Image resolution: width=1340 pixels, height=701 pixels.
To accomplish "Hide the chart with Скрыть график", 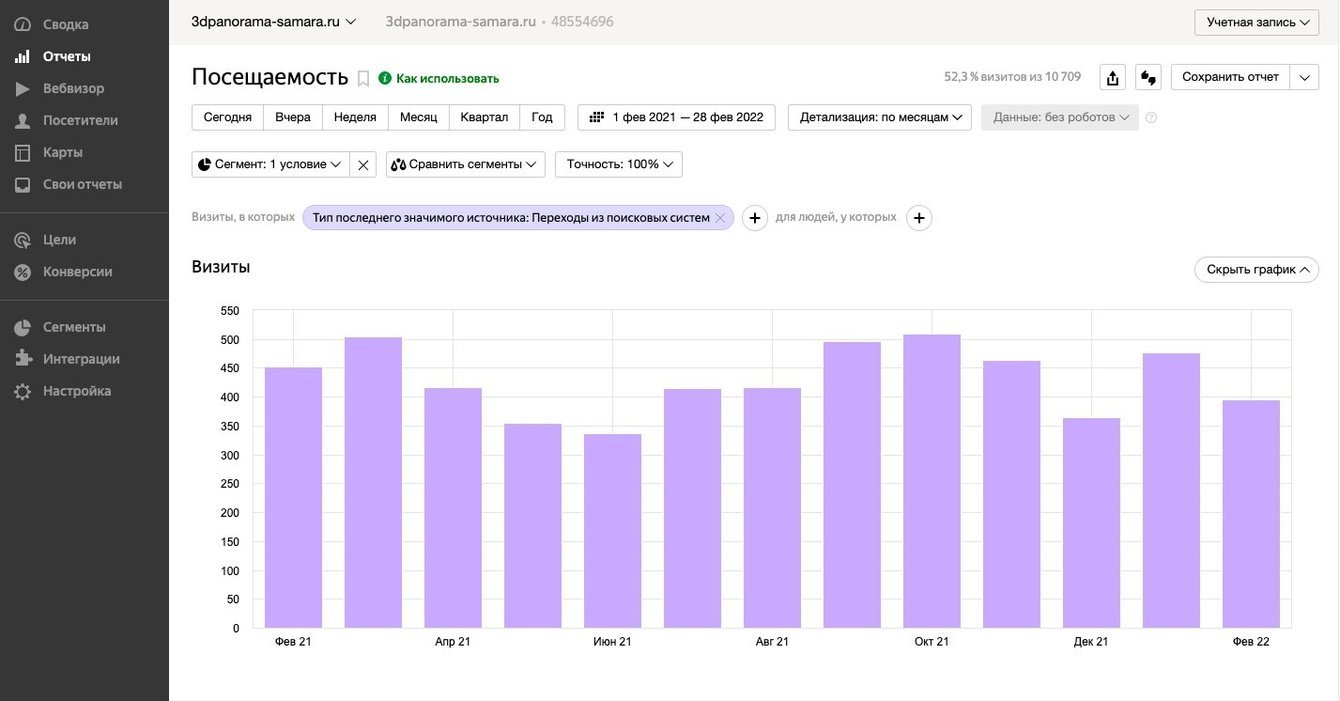I will [1256, 270].
